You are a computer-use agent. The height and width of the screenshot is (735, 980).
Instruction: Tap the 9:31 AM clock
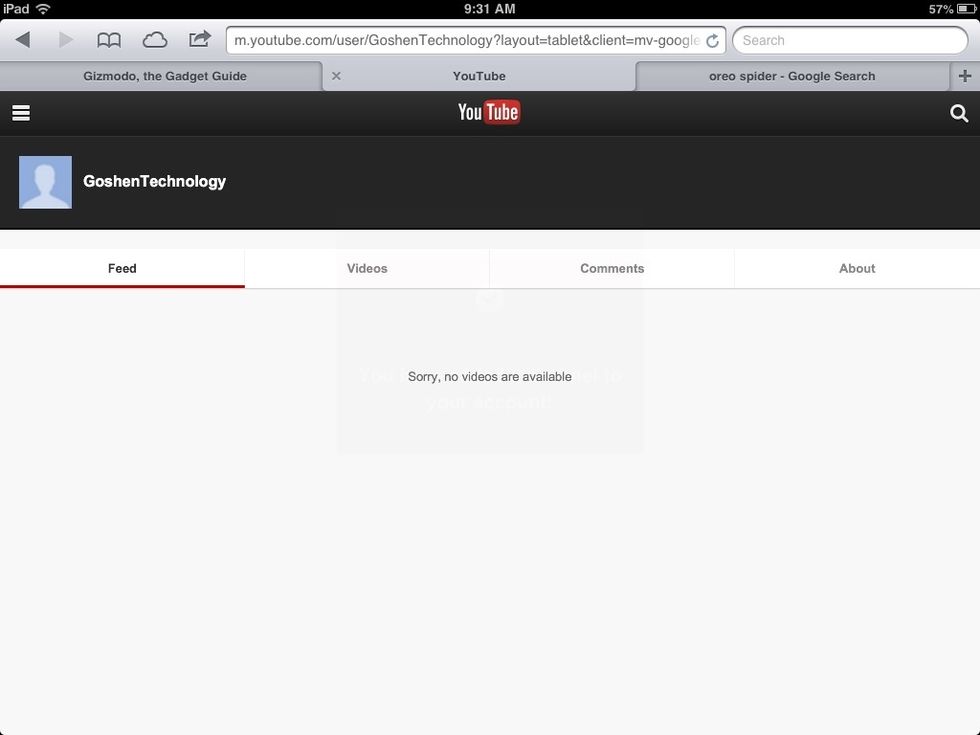pyautogui.click(x=489, y=9)
